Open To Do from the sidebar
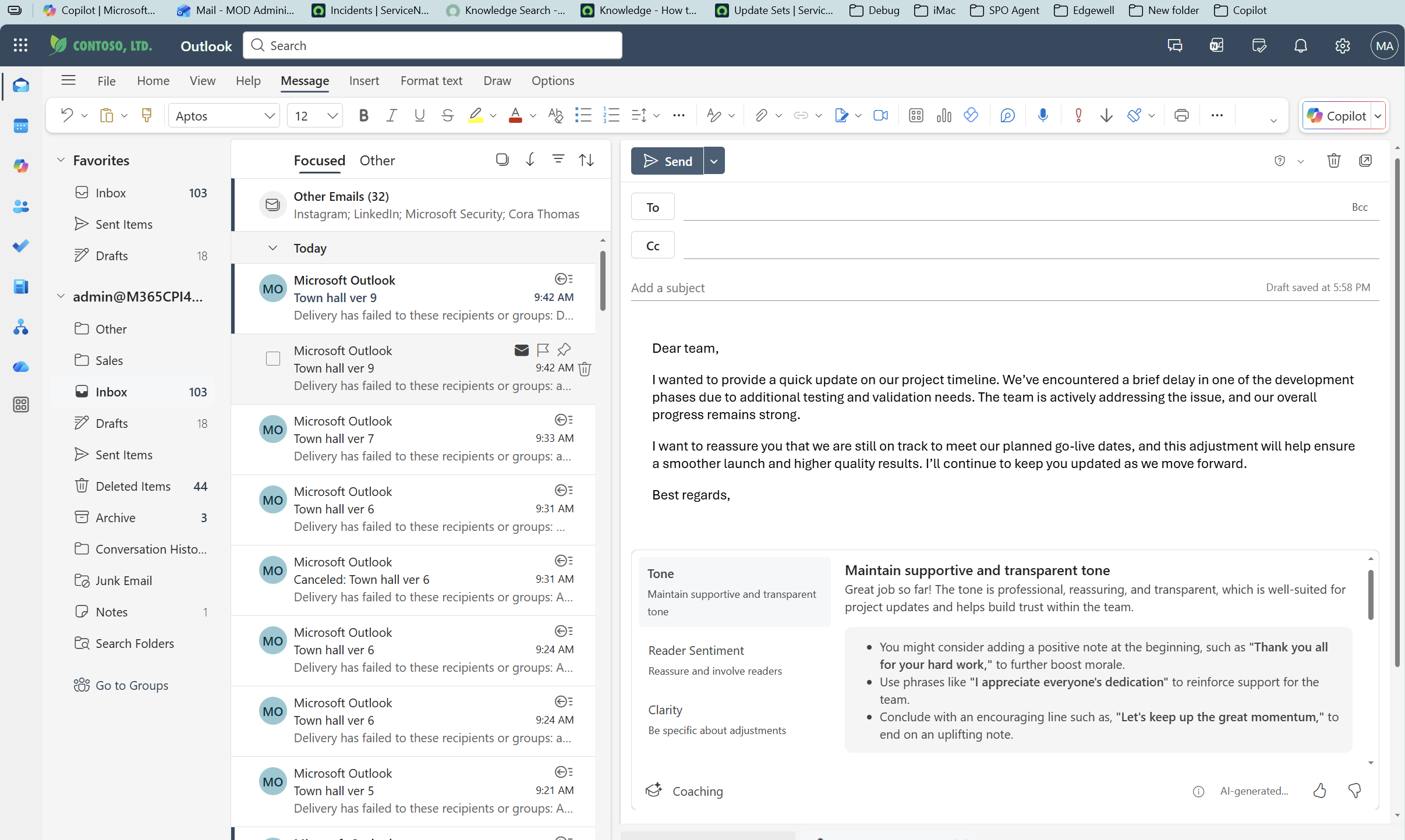Viewport: 1405px width, 840px height. coord(21,245)
